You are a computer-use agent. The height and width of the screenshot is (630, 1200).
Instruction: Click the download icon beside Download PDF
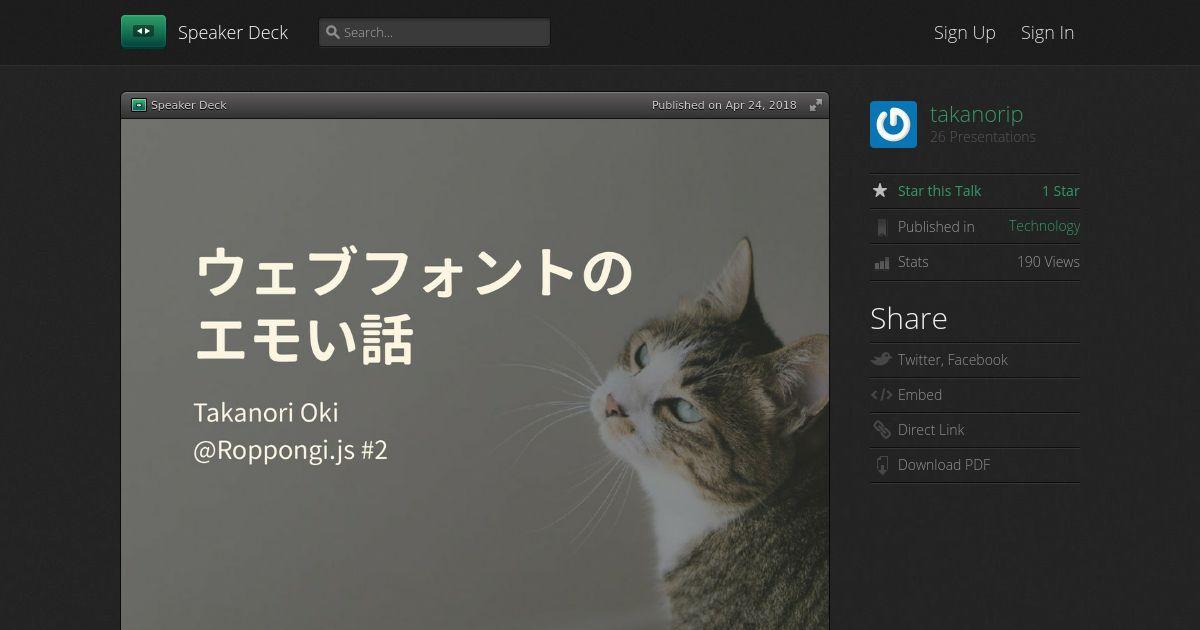point(881,465)
